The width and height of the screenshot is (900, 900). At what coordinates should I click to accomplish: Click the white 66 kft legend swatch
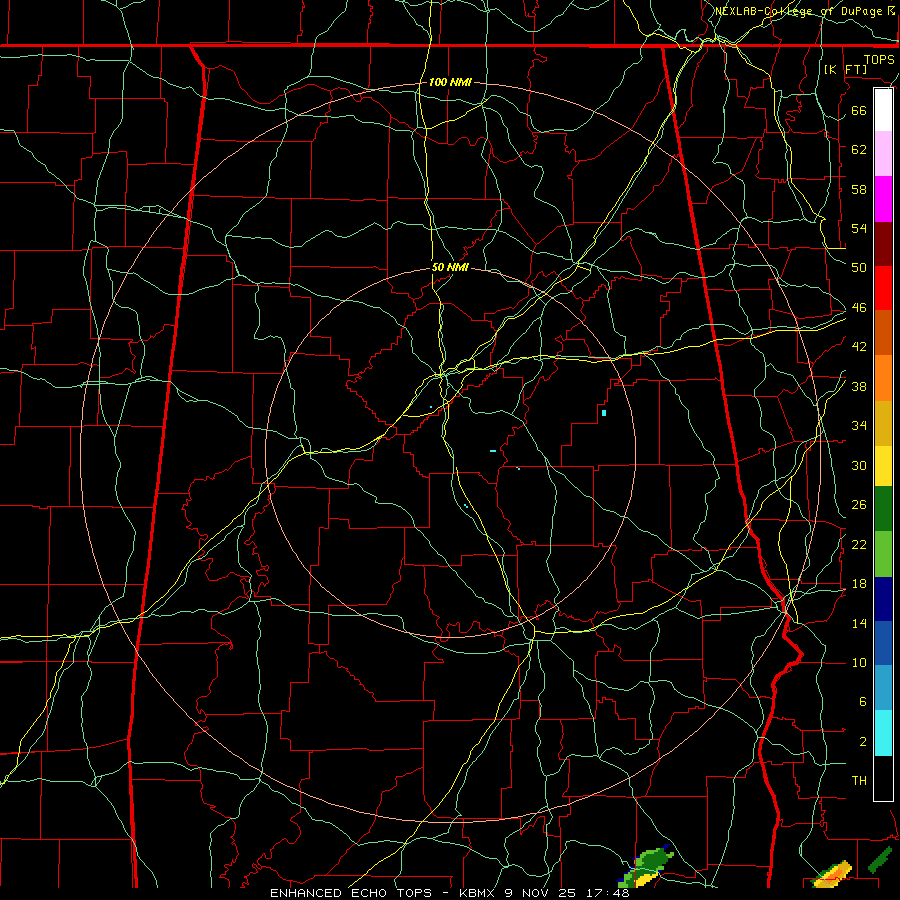tap(883, 110)
